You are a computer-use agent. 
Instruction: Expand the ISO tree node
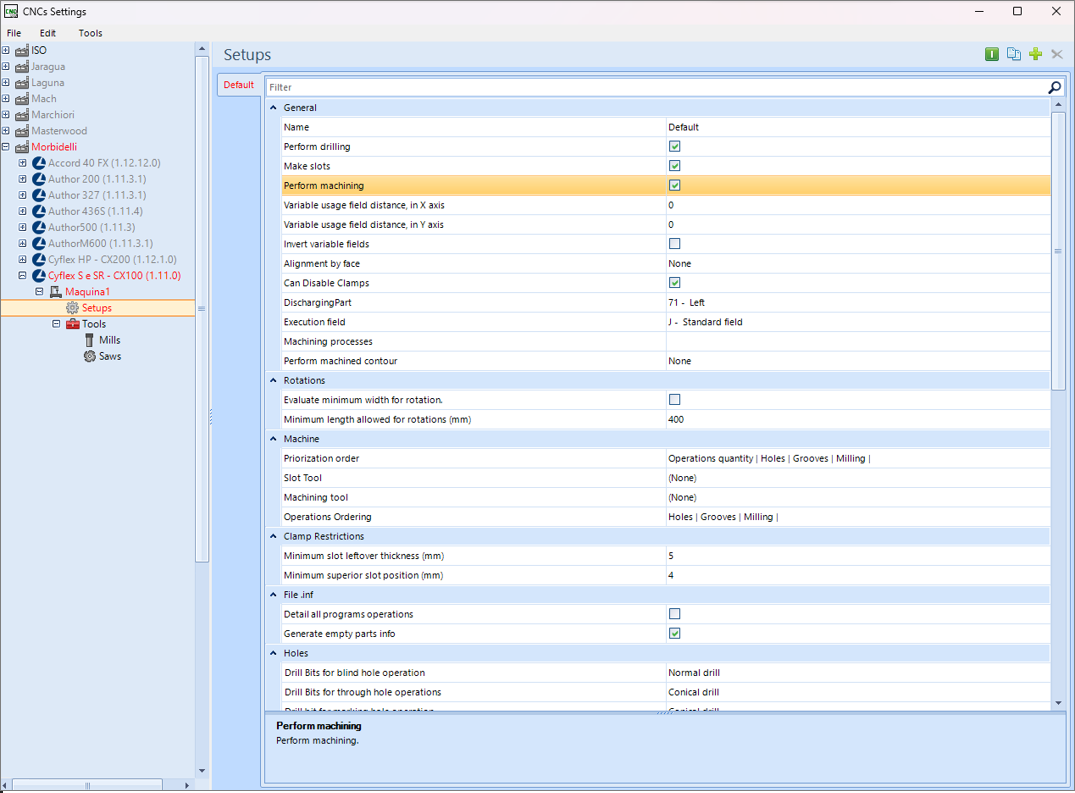pos(5,50)
